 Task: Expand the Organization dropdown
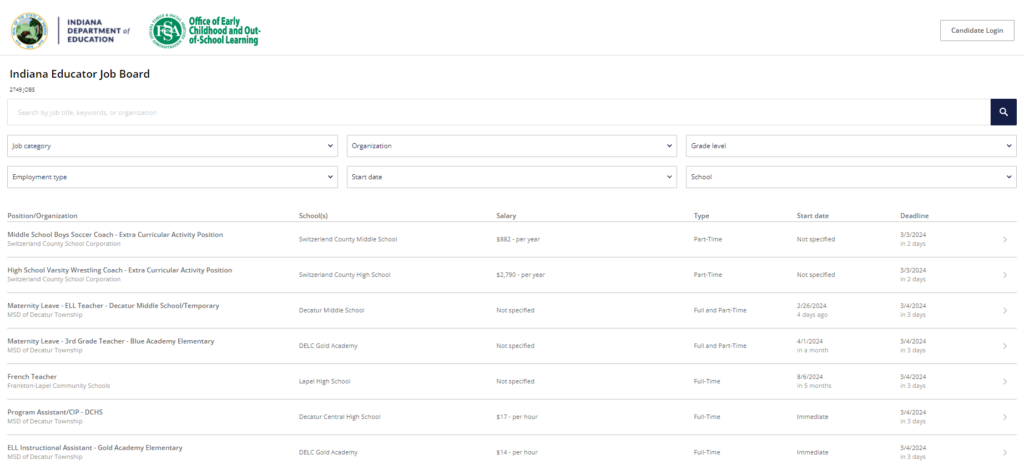tap(512, 146)
